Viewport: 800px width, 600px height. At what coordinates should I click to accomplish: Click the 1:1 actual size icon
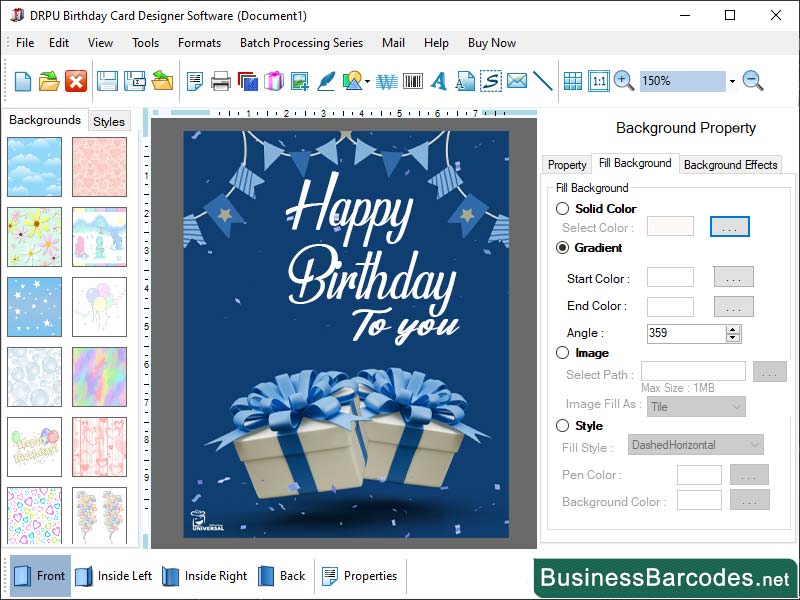click(x=599, y=81)
